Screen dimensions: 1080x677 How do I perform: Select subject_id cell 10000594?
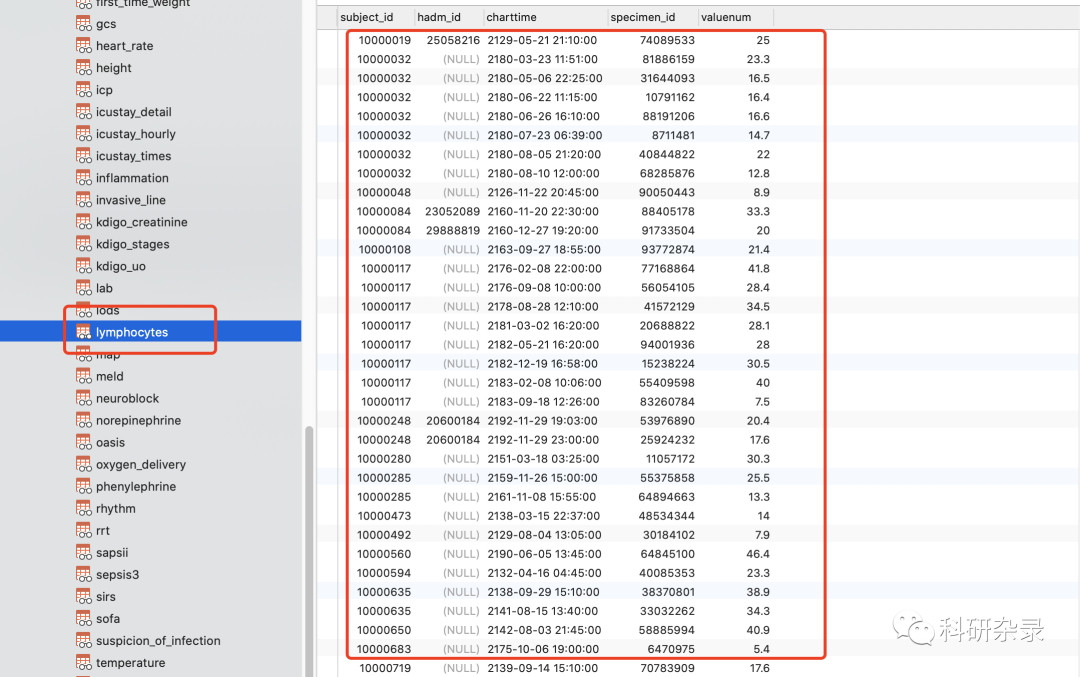(384, 573)
